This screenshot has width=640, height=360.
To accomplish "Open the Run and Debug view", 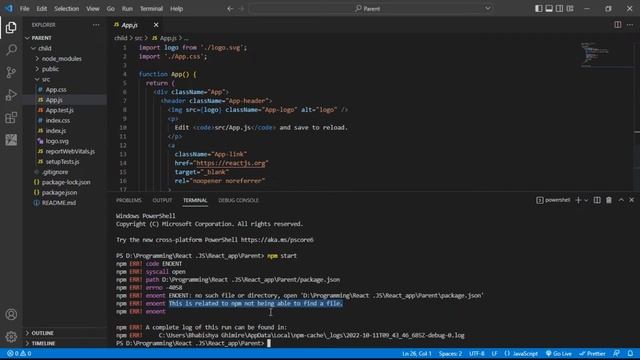I will 11,95.
